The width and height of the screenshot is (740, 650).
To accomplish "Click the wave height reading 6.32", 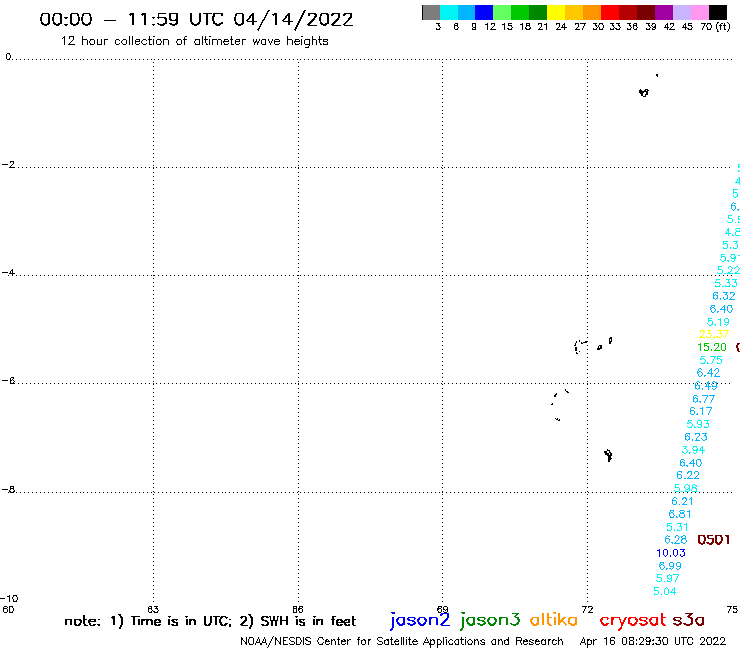I will (x=724, y=296).
